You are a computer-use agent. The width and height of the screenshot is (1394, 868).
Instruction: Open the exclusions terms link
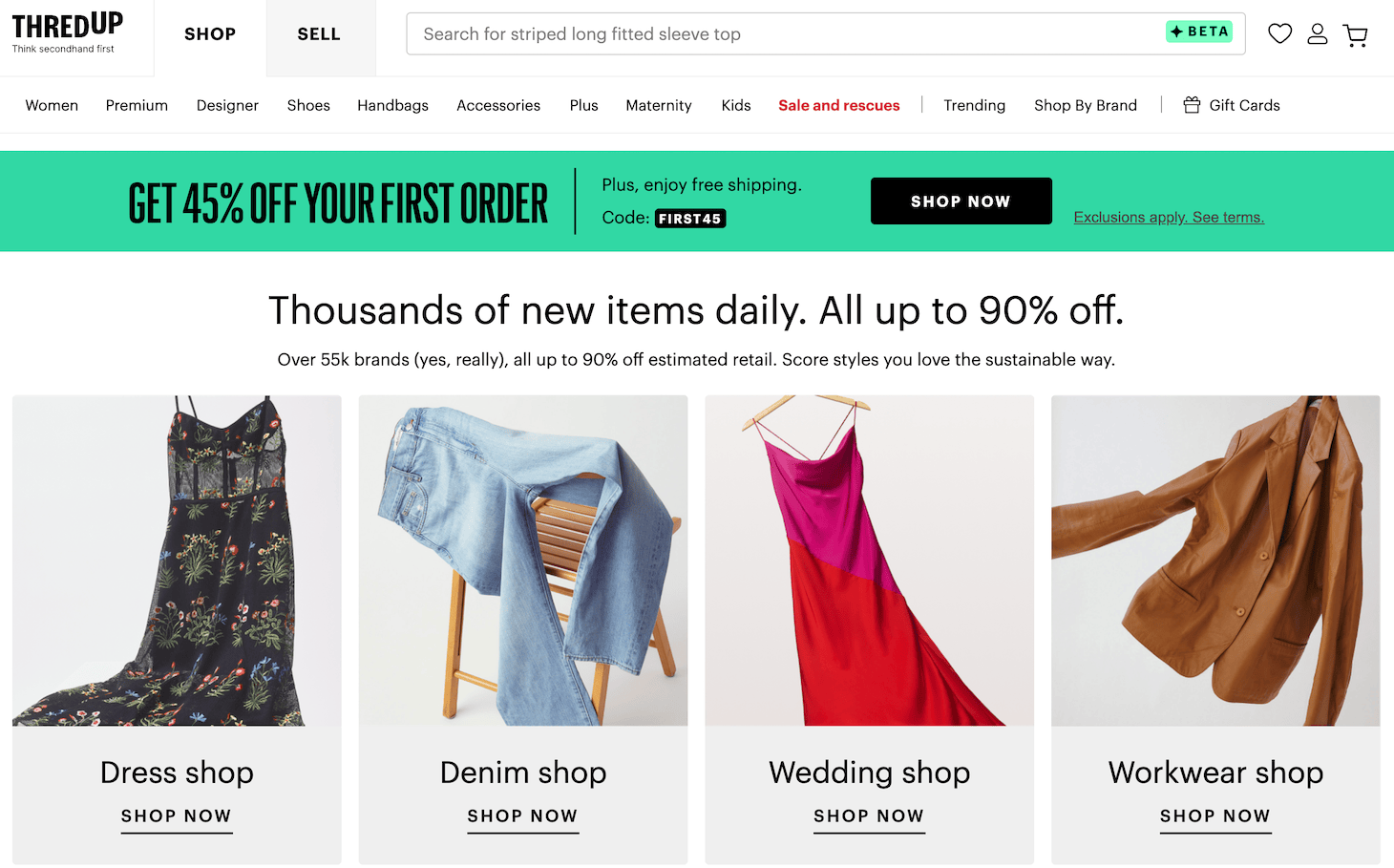(1169, 217)
